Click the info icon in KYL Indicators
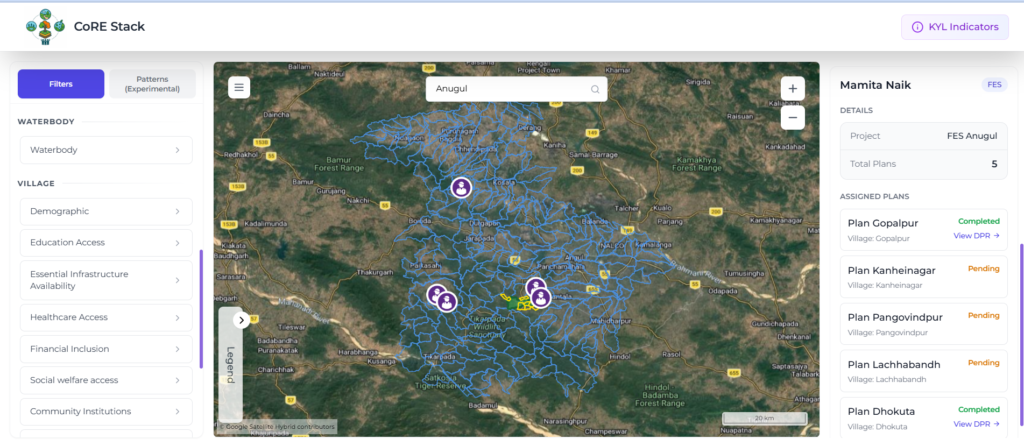This screenshot has height=446, width=1024. (917, 27)
